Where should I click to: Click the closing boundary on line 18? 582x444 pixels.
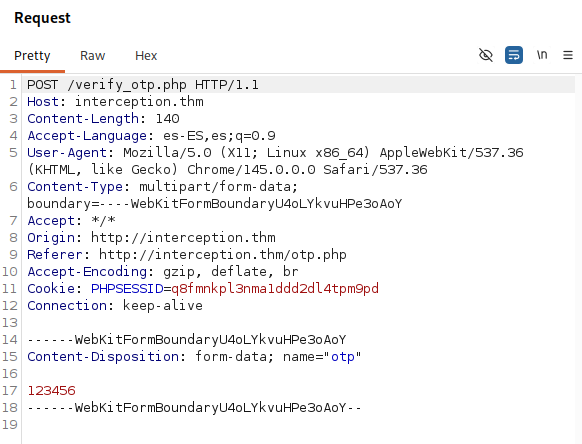point(194,408)
